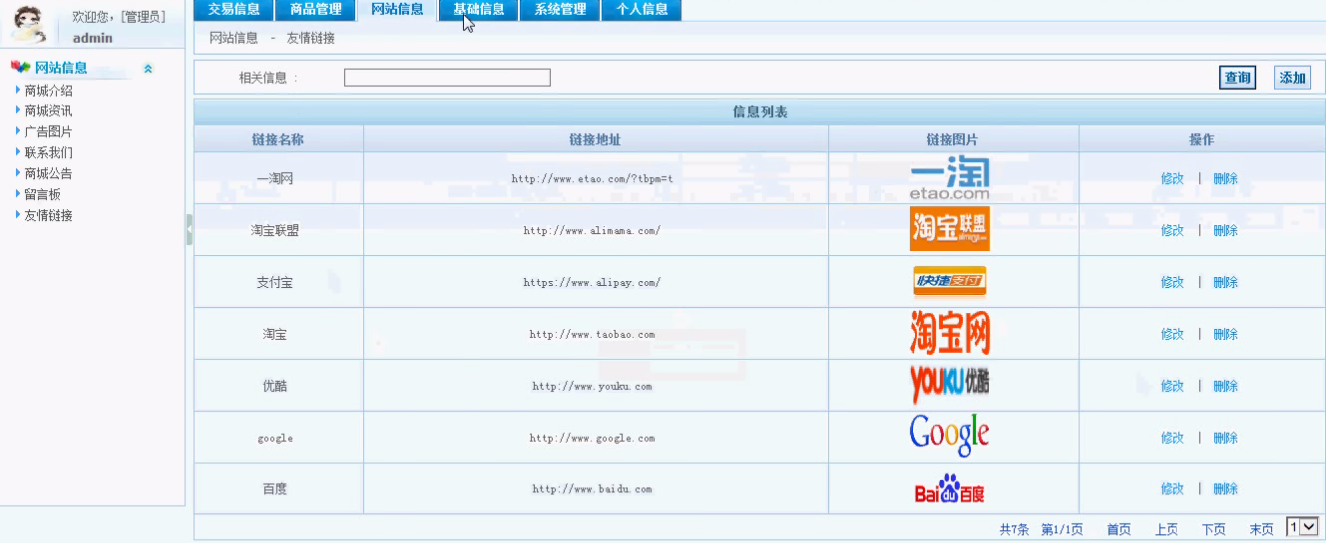Switch to the 个人信息 tab
Screen dimensions: 1326x543
(642, 10)
